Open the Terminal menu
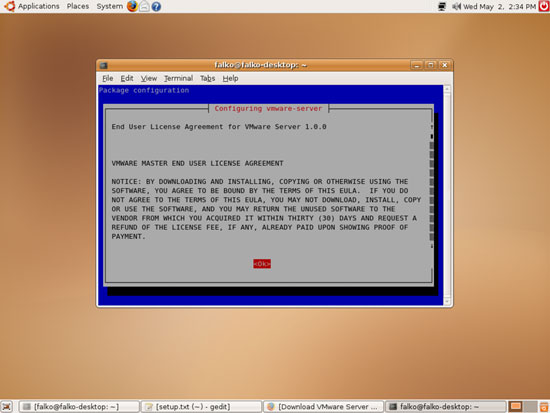The width and height of the screenshot is (550, 413). pos(179,78)
